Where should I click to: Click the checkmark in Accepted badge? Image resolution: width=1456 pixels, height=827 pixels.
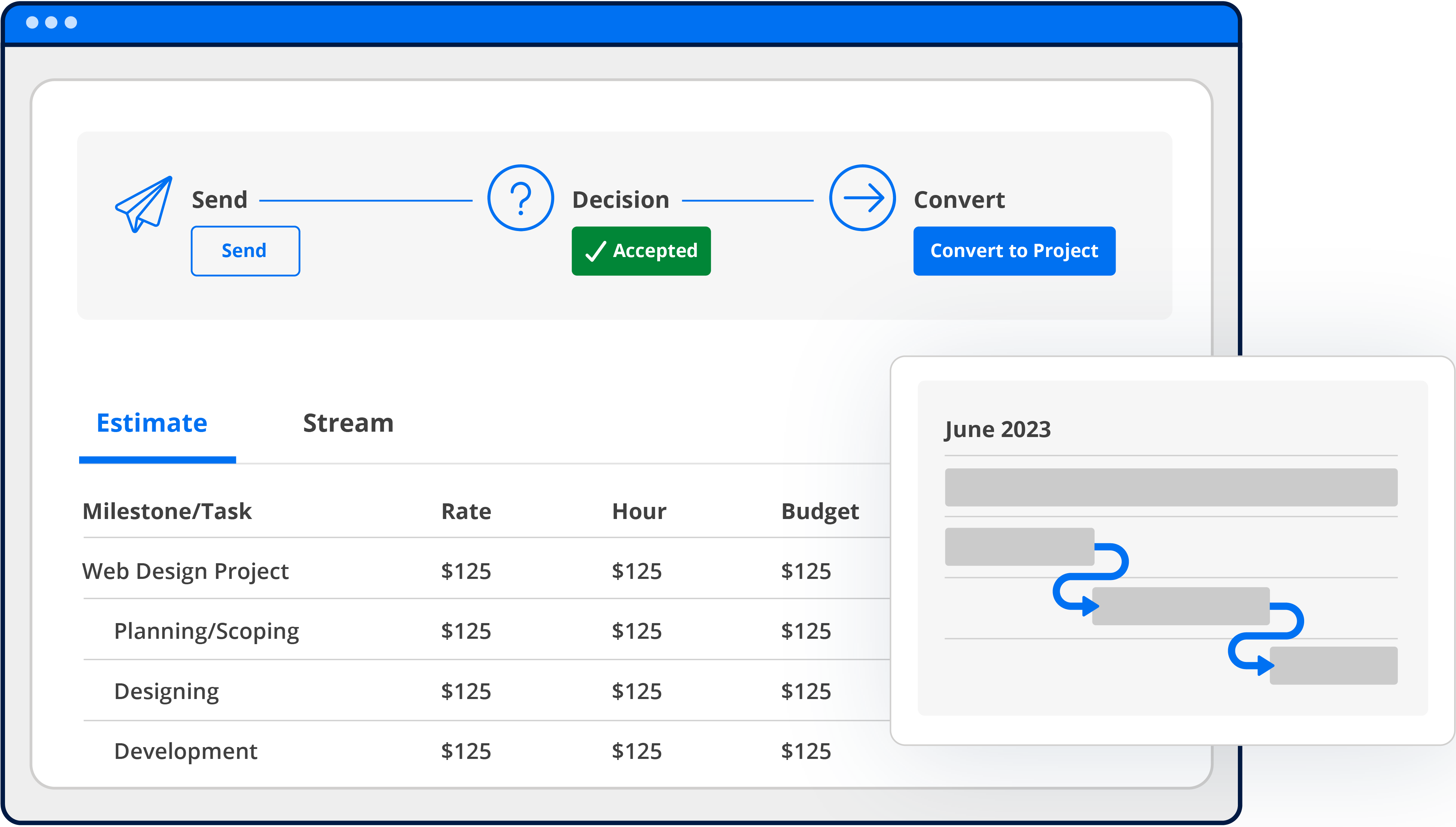coord(595,251)
